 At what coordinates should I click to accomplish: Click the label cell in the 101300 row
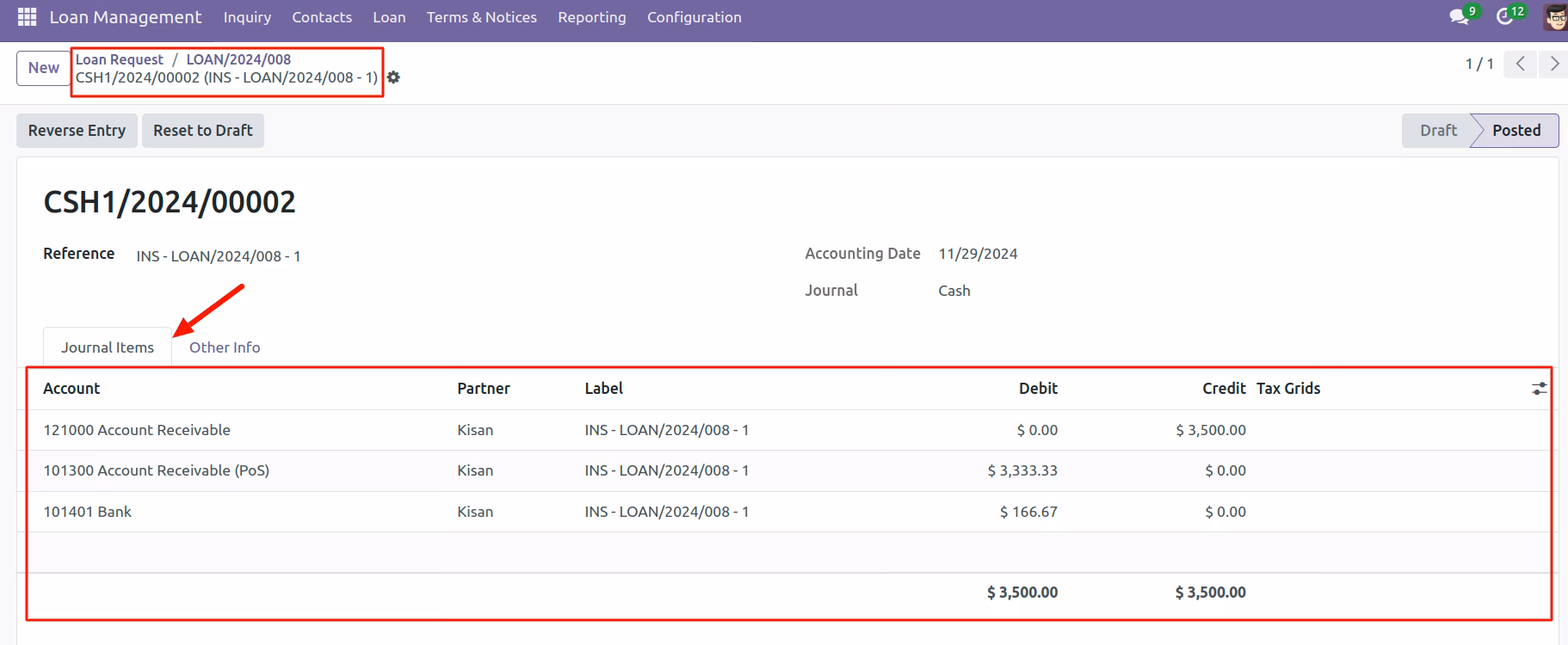667,470
